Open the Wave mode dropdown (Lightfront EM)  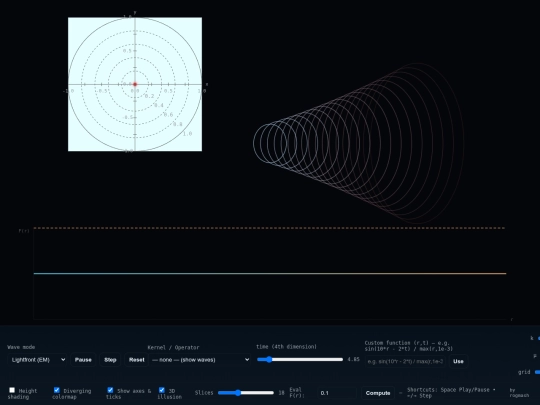[37, 360]
